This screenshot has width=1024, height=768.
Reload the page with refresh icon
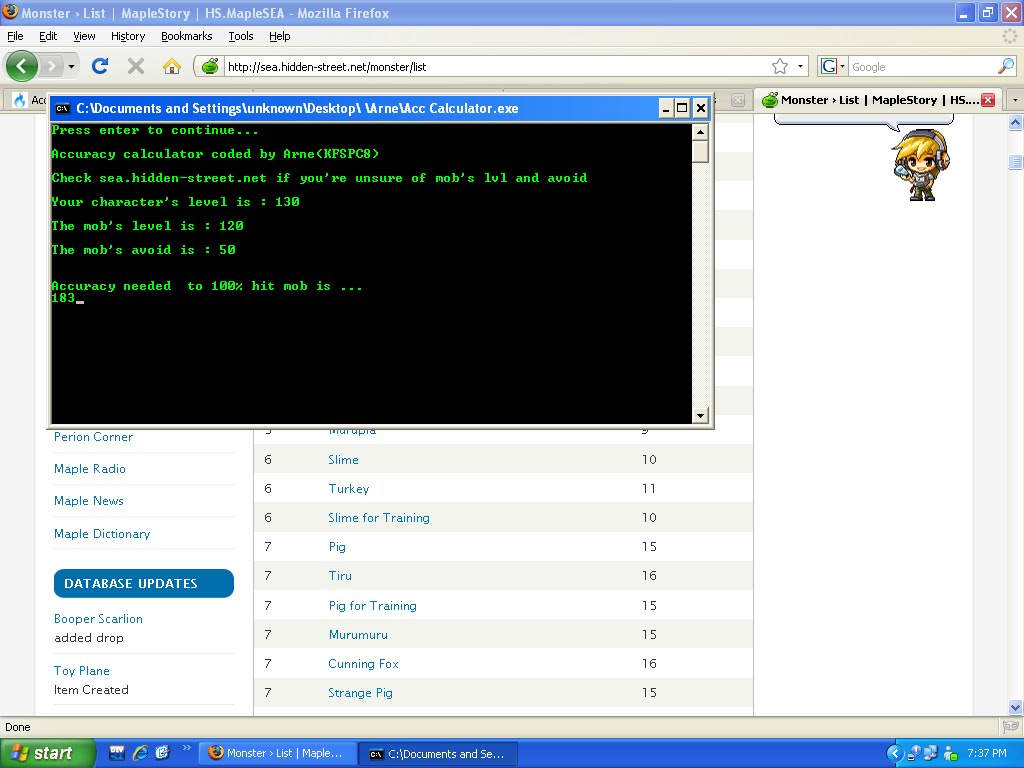coord(100,66)
